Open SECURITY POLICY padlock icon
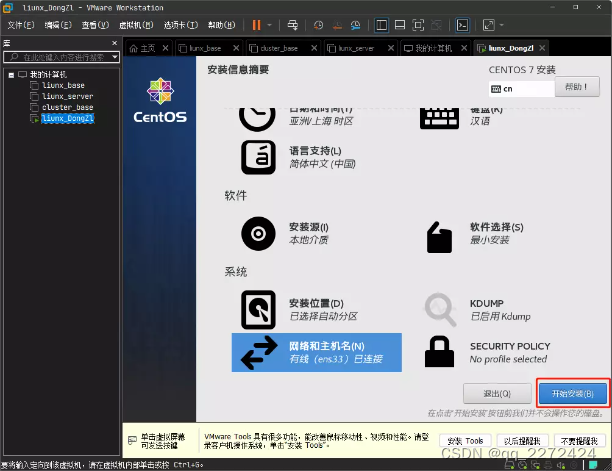This screenshot has height=471, width=612. 439,352
